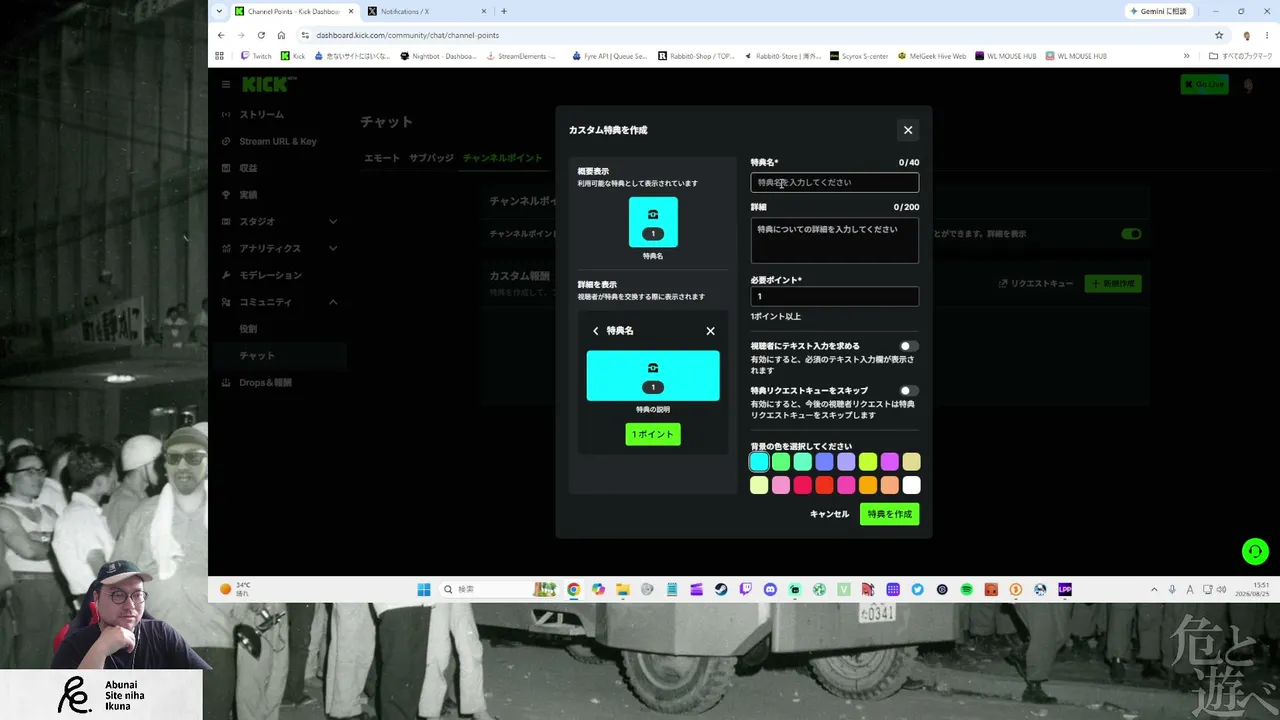Pick the light pink color swatch
The height and width of the screenshot is (720, 1280).
coord(781,486)
